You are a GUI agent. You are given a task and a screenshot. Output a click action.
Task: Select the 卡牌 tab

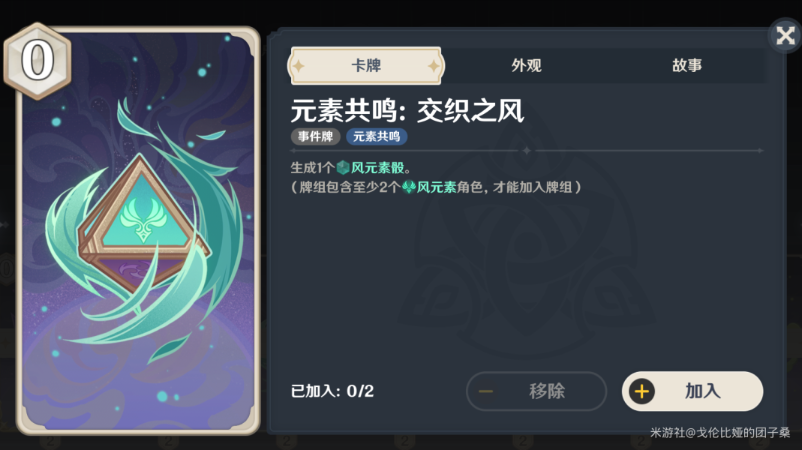tap(366, 65)
